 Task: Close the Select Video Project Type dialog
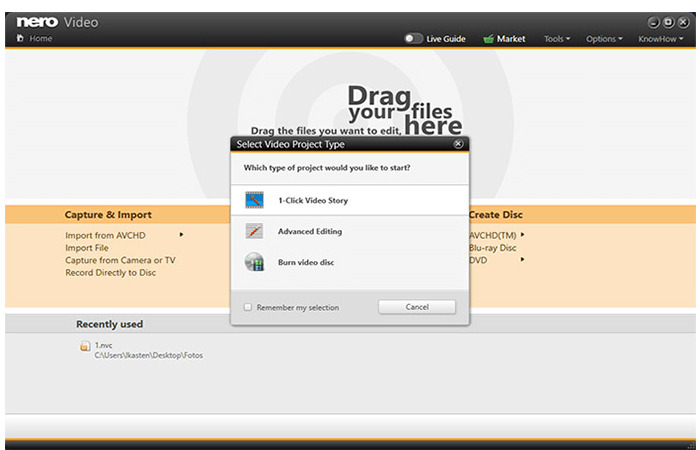click(458, 144)
